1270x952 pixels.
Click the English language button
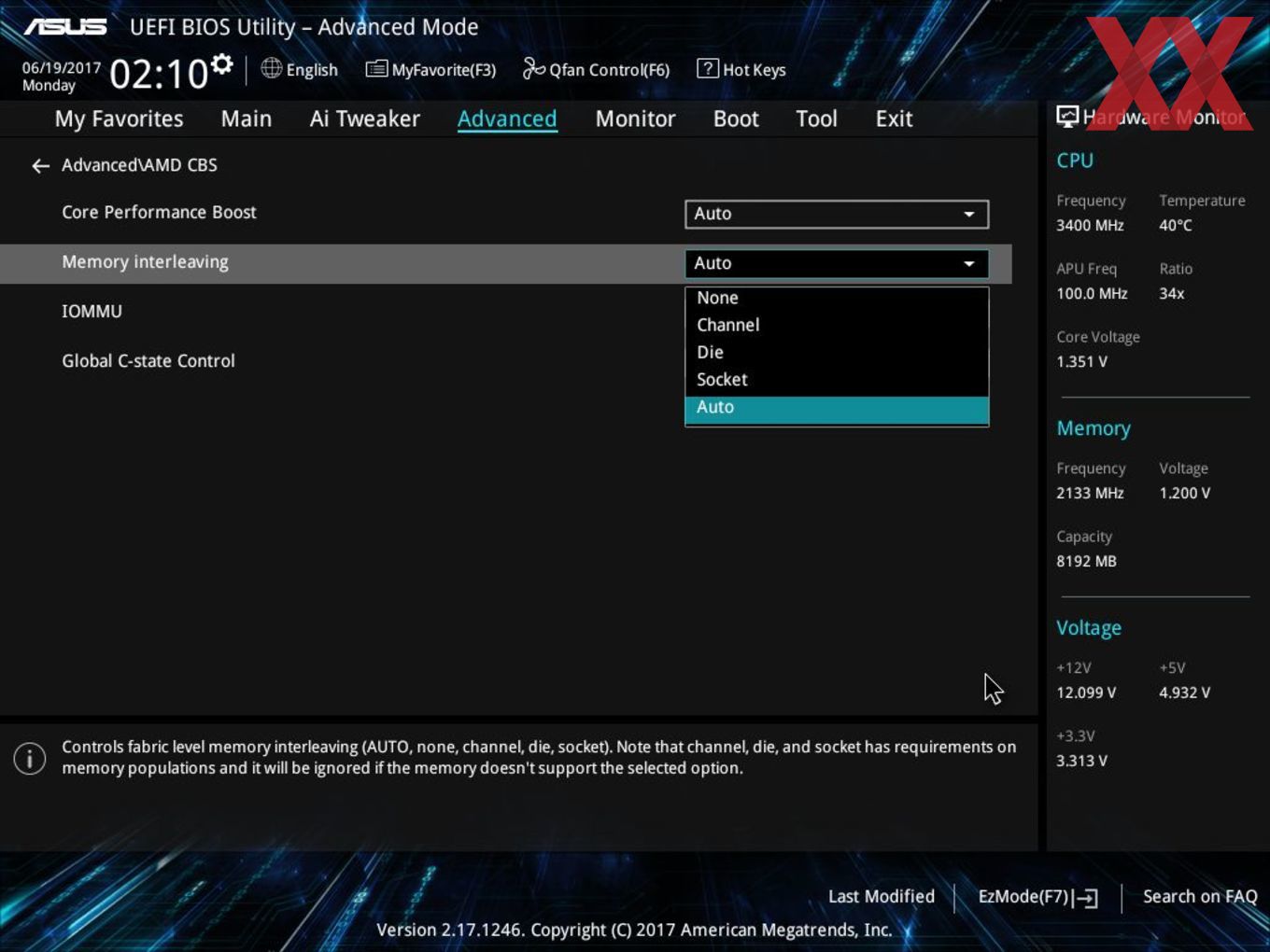click(x=300, y=69)
